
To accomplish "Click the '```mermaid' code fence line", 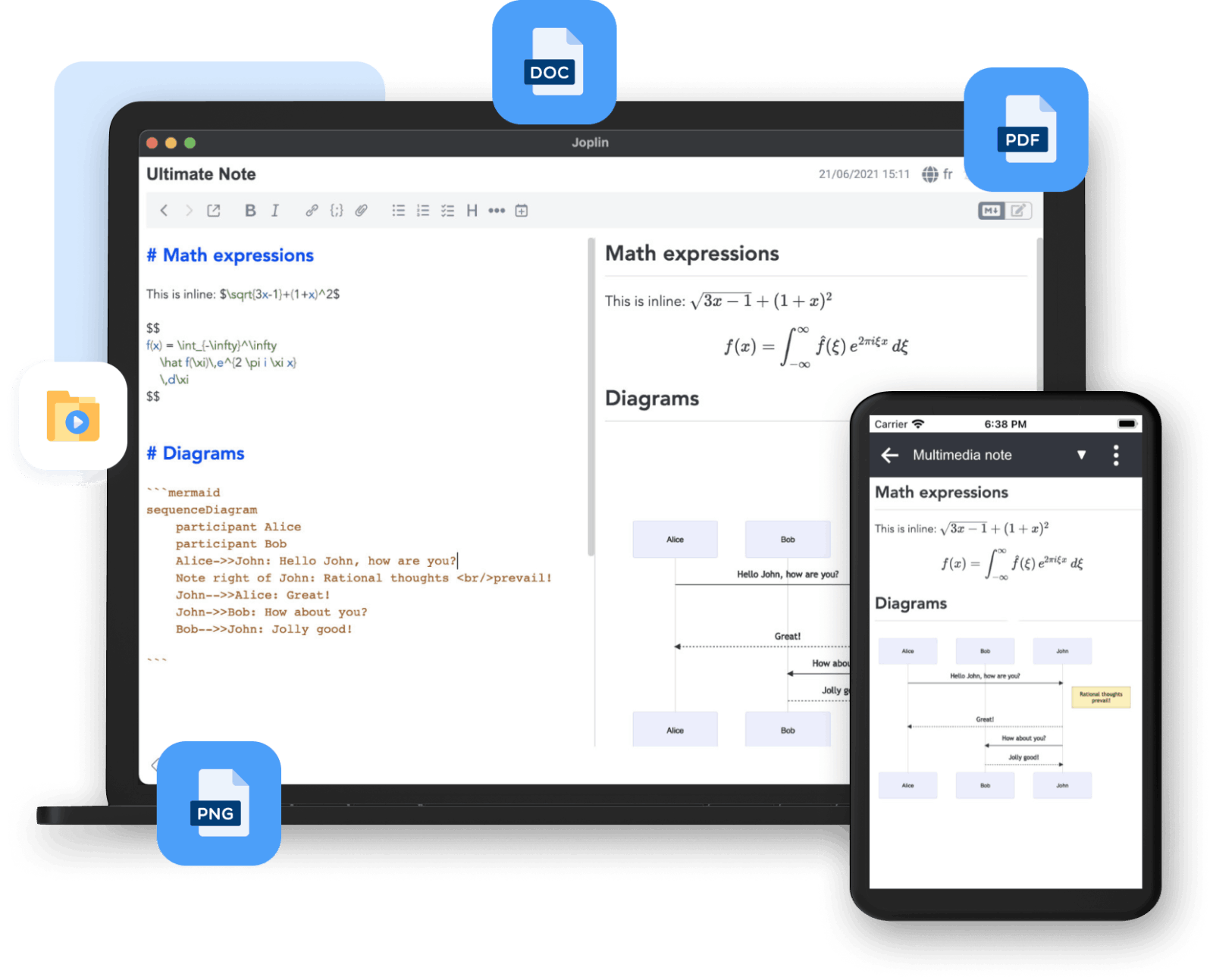I will pyautogui.click(x=183, y=493).
